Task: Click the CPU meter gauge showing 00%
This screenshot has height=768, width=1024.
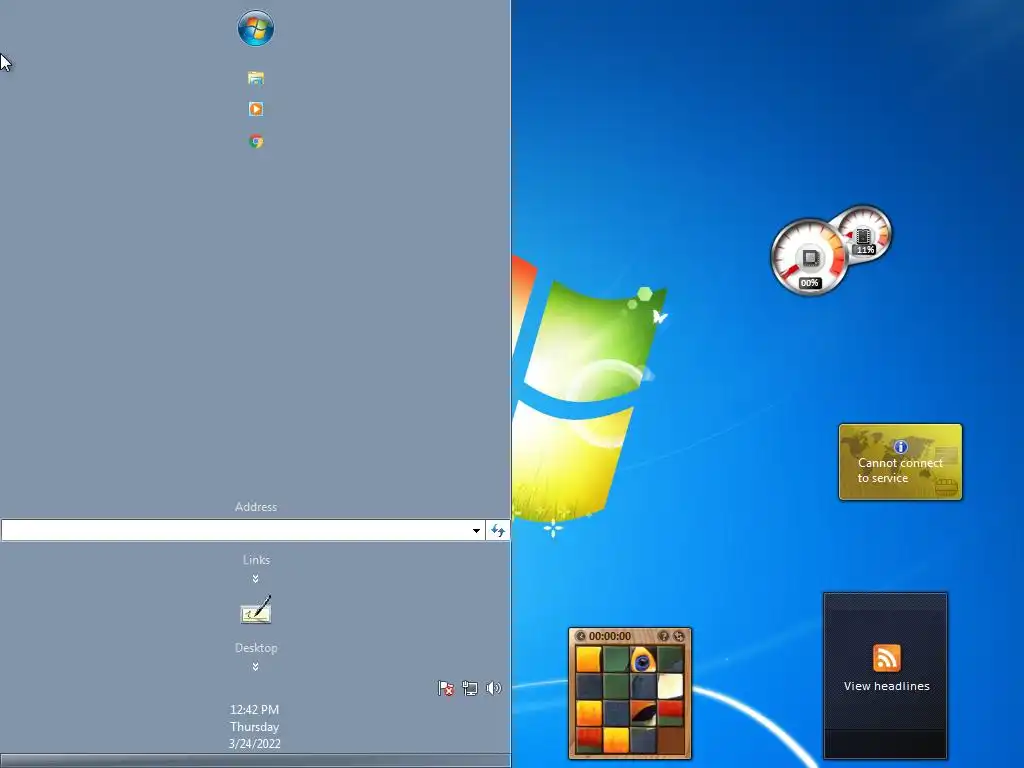Action: click(x=808, y=257)
